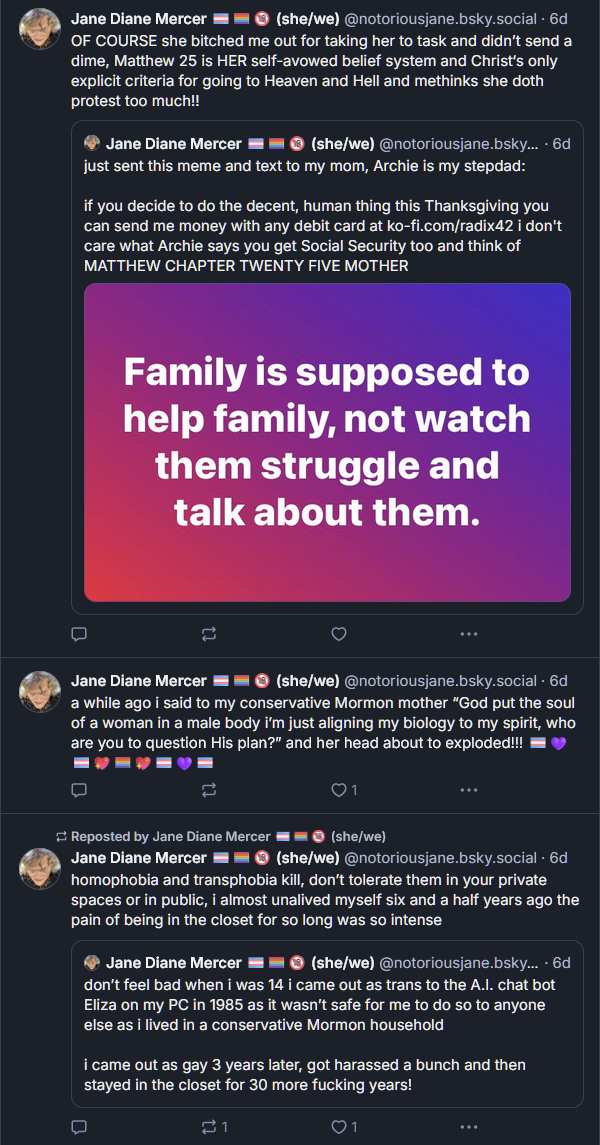This screenshot has height=1145, width=600.
Task: Reply to the Mormon mother post
Action: 80,790
